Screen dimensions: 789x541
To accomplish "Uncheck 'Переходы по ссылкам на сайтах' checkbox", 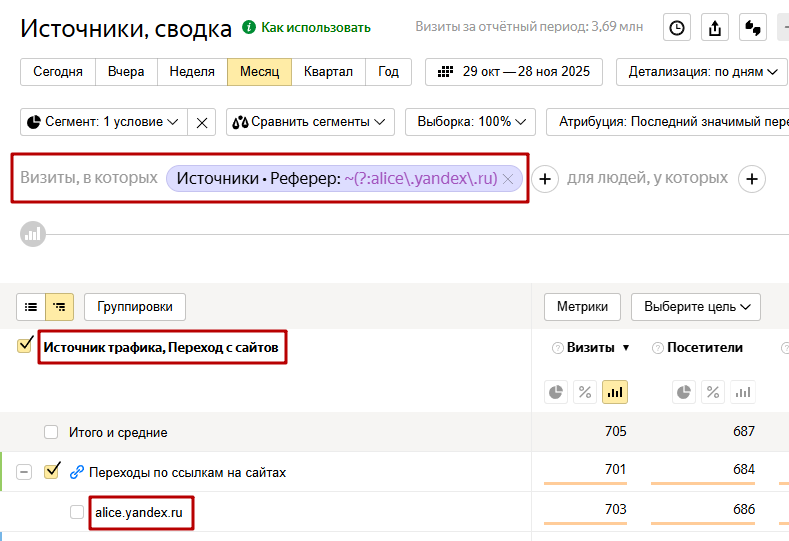I will coord(52,470).
